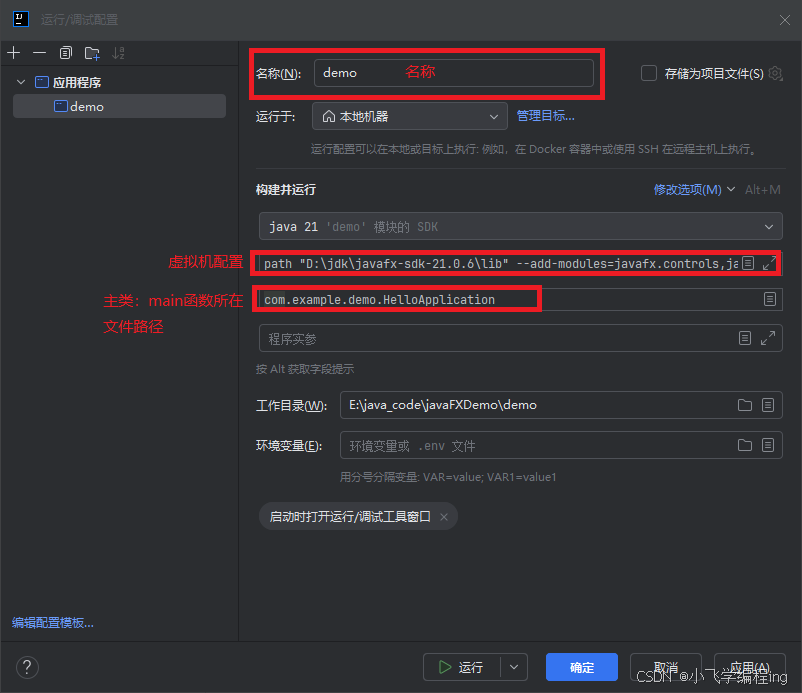Open the 修改选项 menu

(x=694, y=190)
